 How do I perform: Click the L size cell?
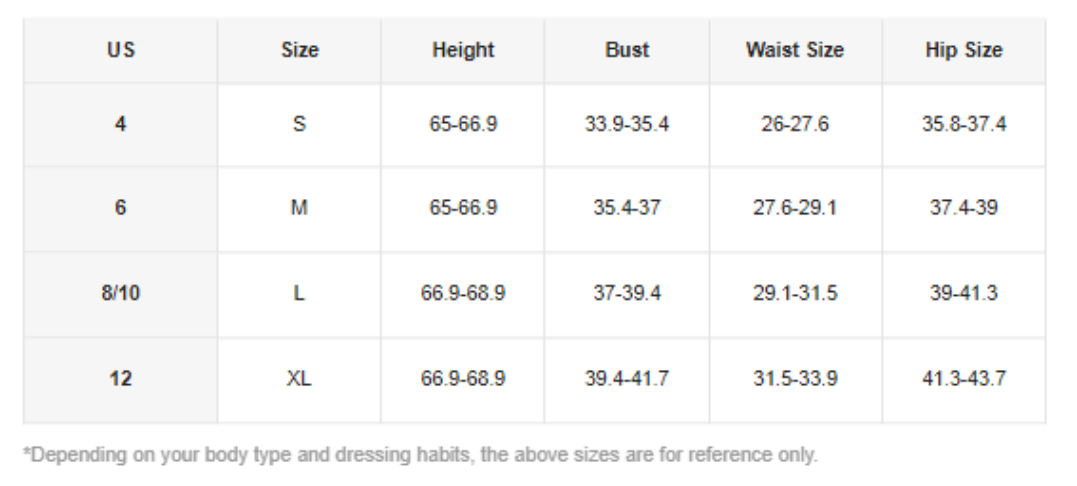pyautogui.click(x=299, y=295)
